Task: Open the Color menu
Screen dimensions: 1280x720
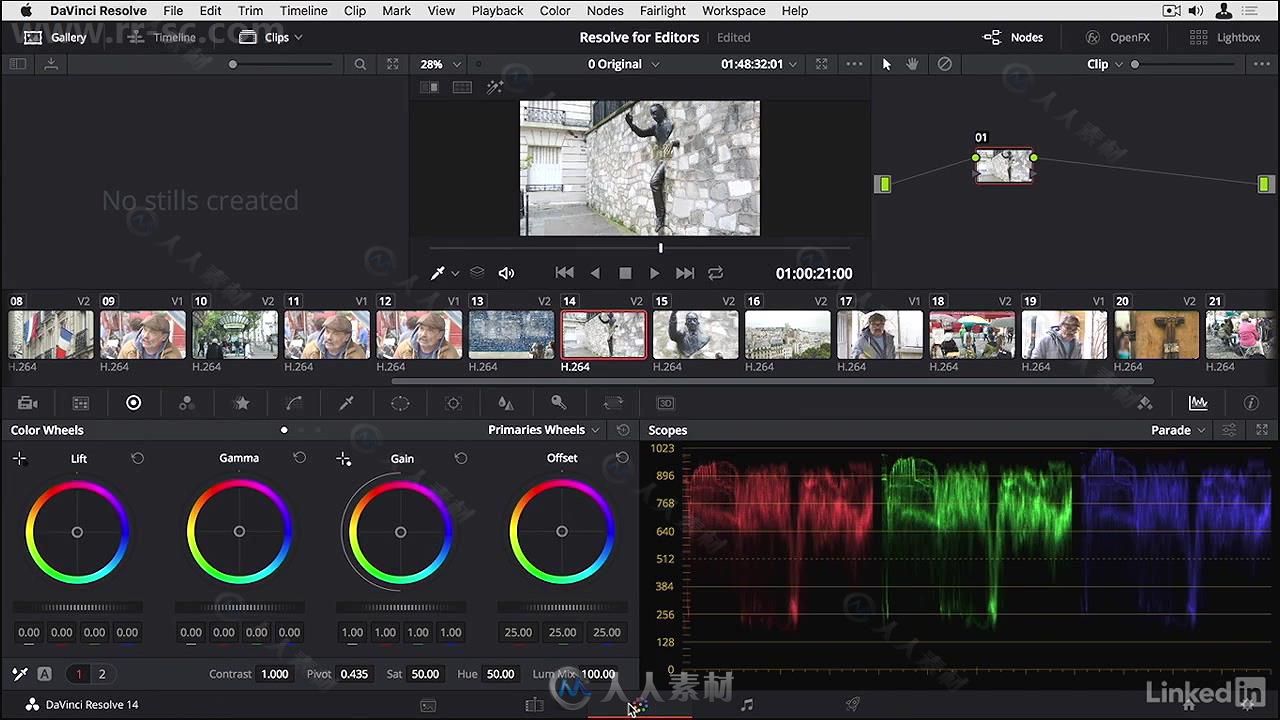Action: (555, 11)
